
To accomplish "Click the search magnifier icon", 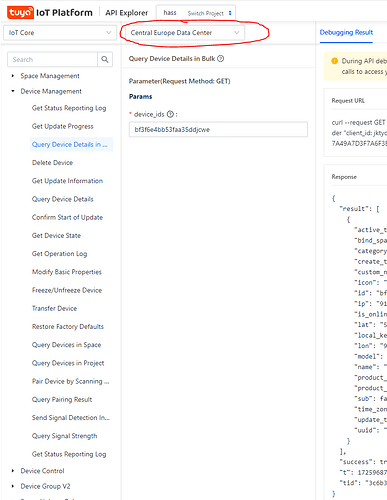I will click(105, 60).
